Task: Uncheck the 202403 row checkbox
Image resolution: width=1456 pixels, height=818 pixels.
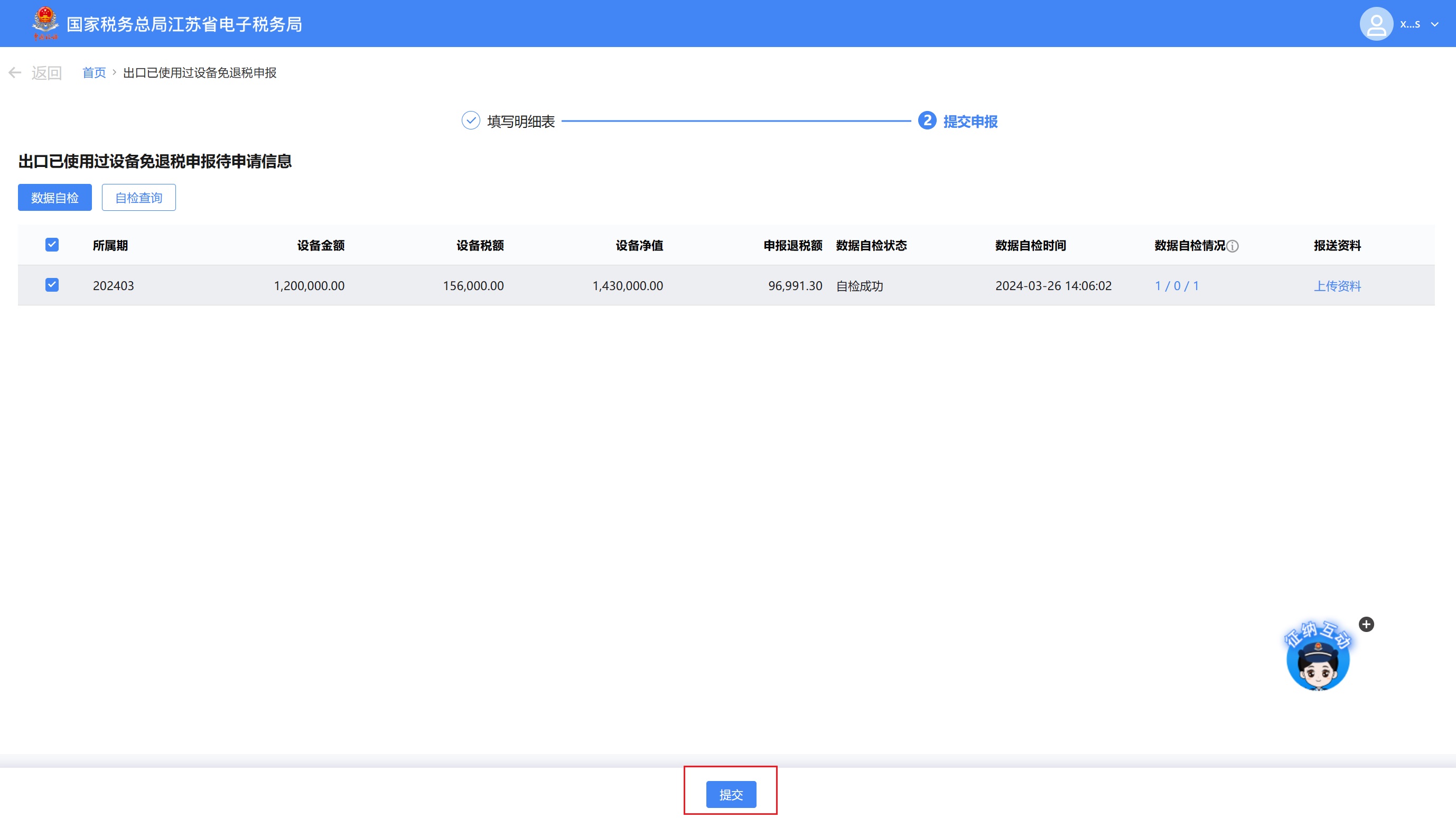Action: click(52, 285)
